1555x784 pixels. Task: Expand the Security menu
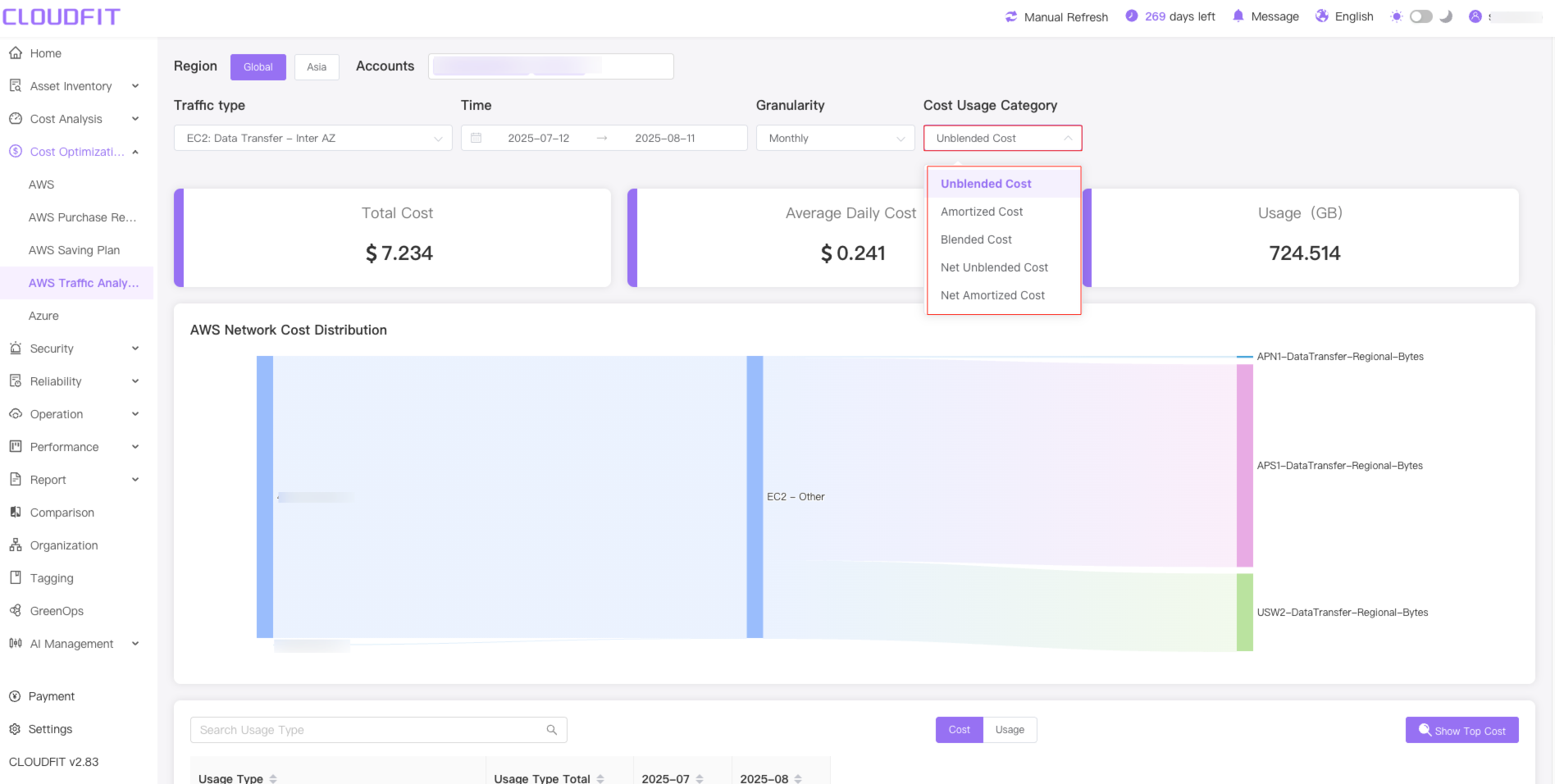tap(135, 349)
